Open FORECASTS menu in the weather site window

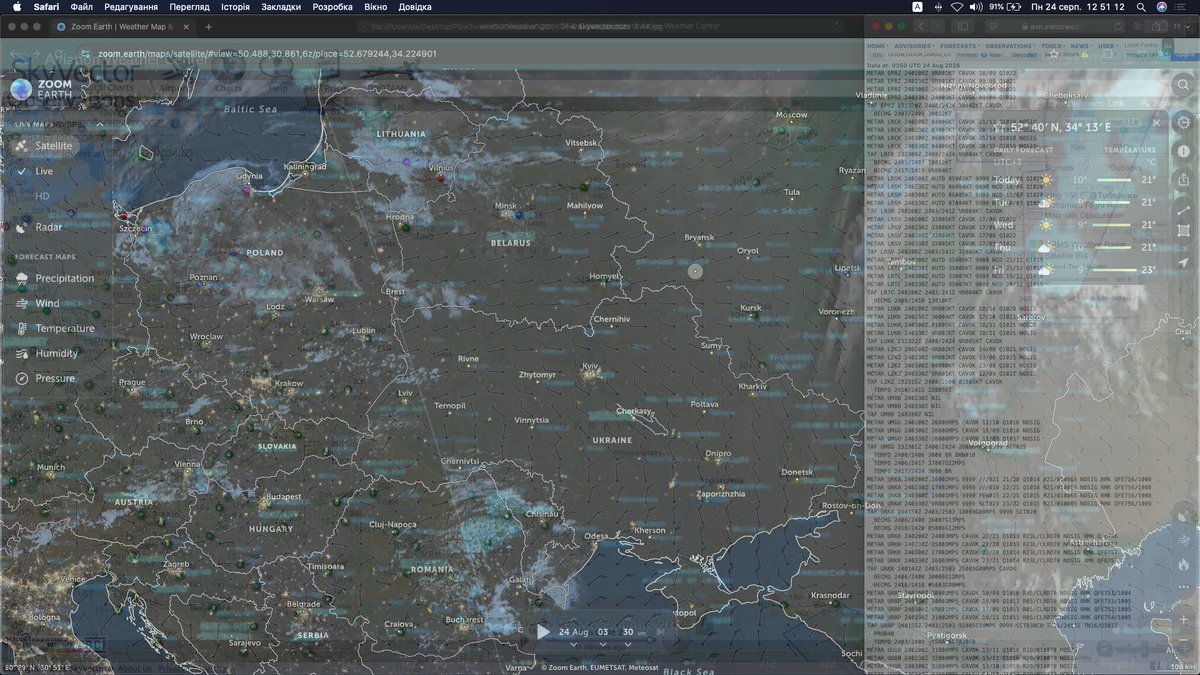pyautogui.click(x=959, y=46)
